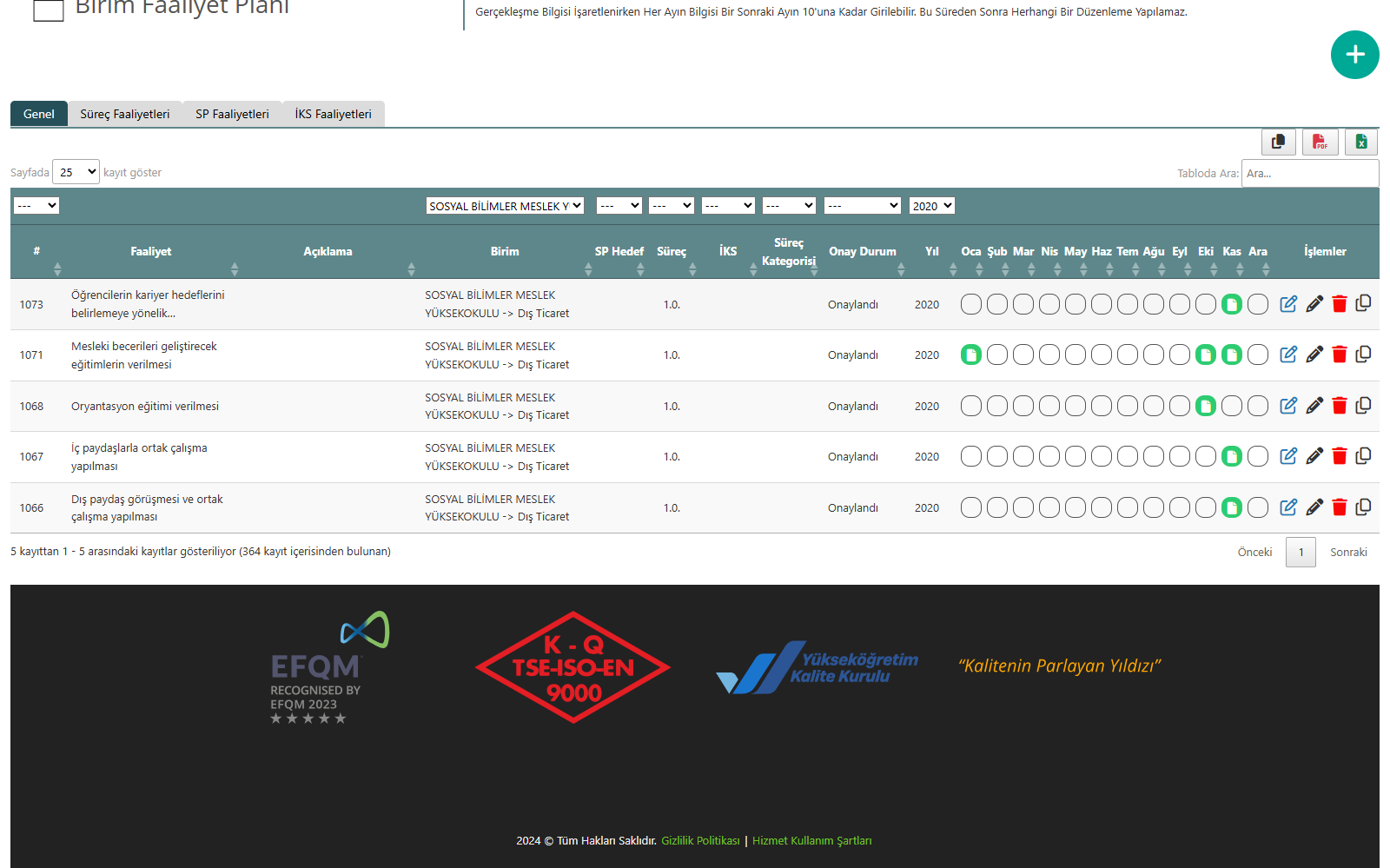1390x868 pixels.
Task: Delete record 1073 using the red trash icon
Action: [x=1339, y=304]
